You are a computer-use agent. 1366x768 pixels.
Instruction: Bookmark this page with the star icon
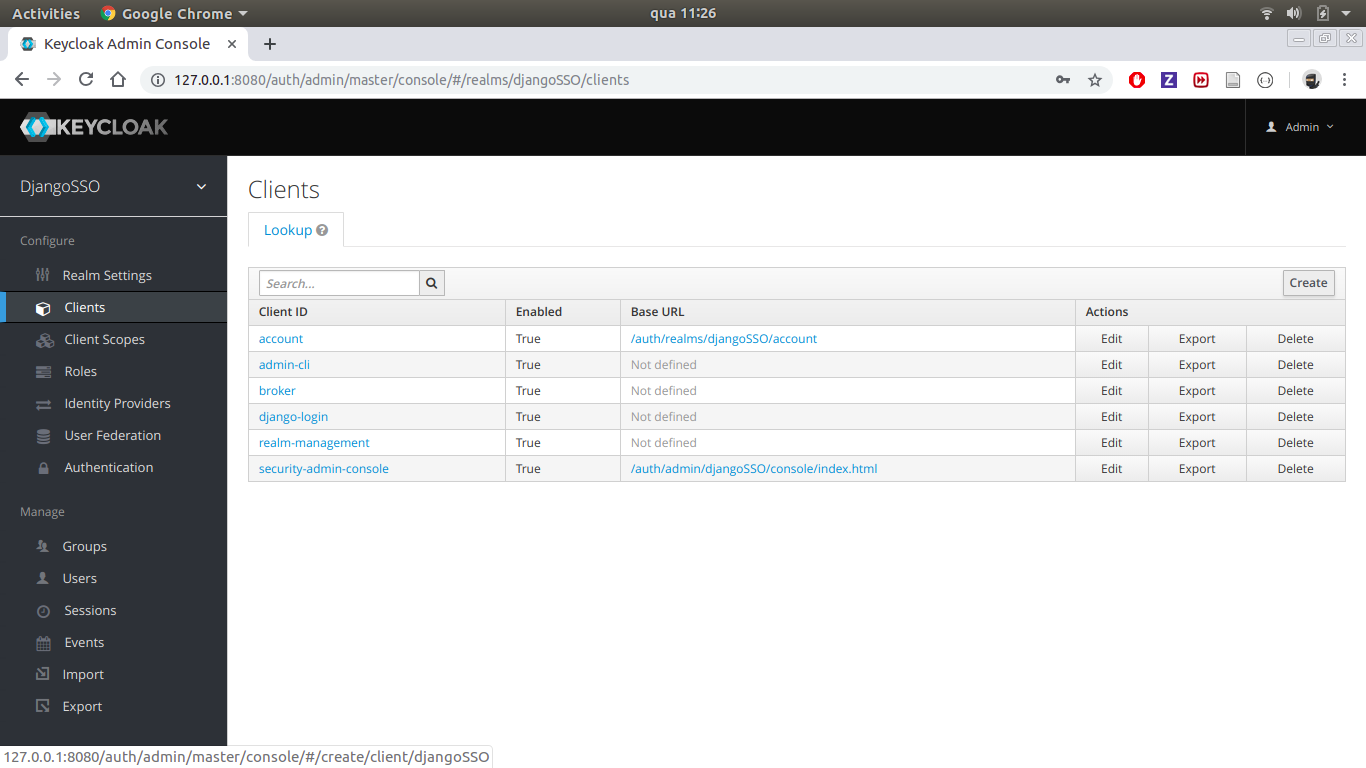click(x=1095, y=80)
